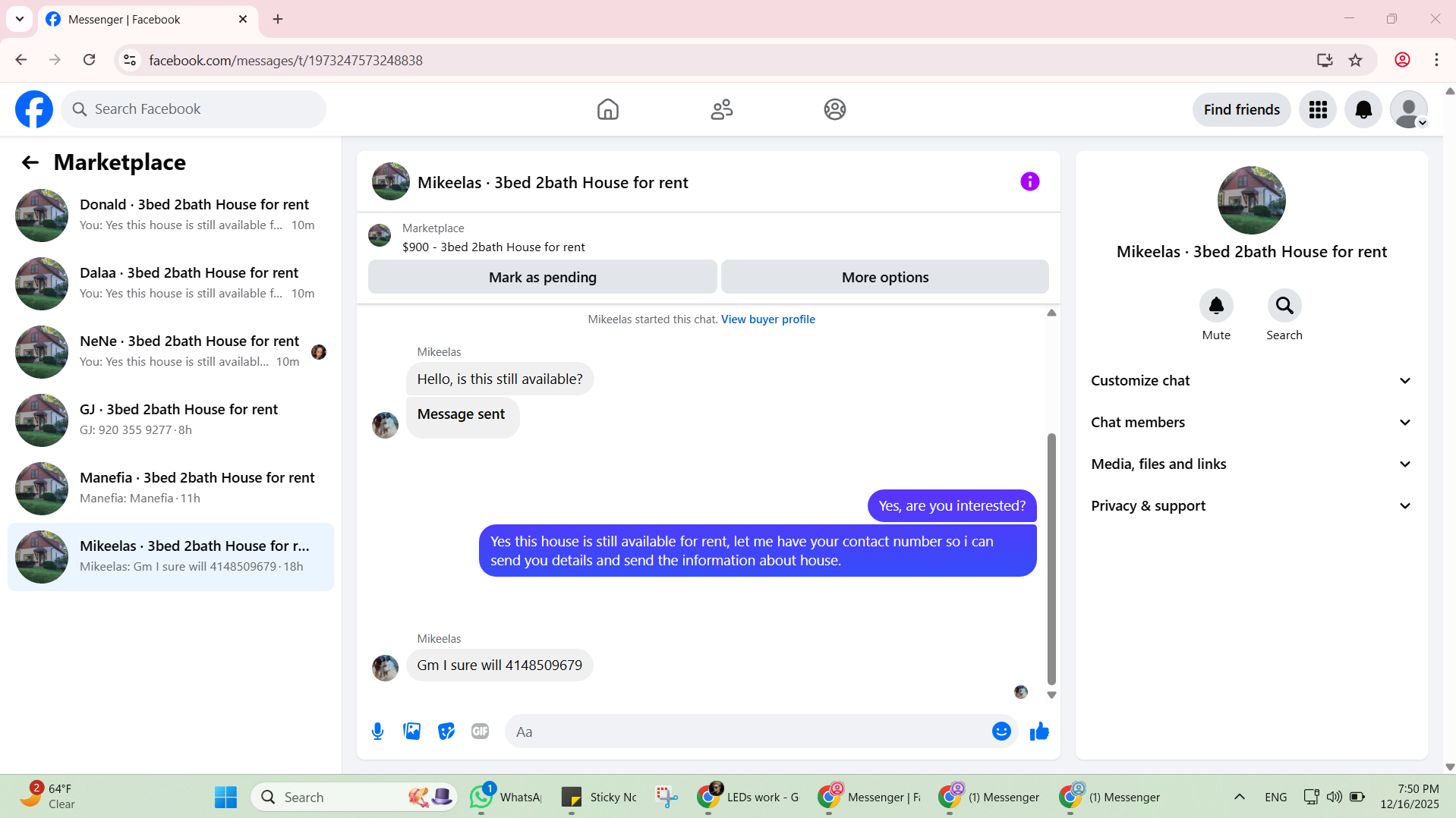Expand Media, files and links section
1456x818 pixels.
1251,464
